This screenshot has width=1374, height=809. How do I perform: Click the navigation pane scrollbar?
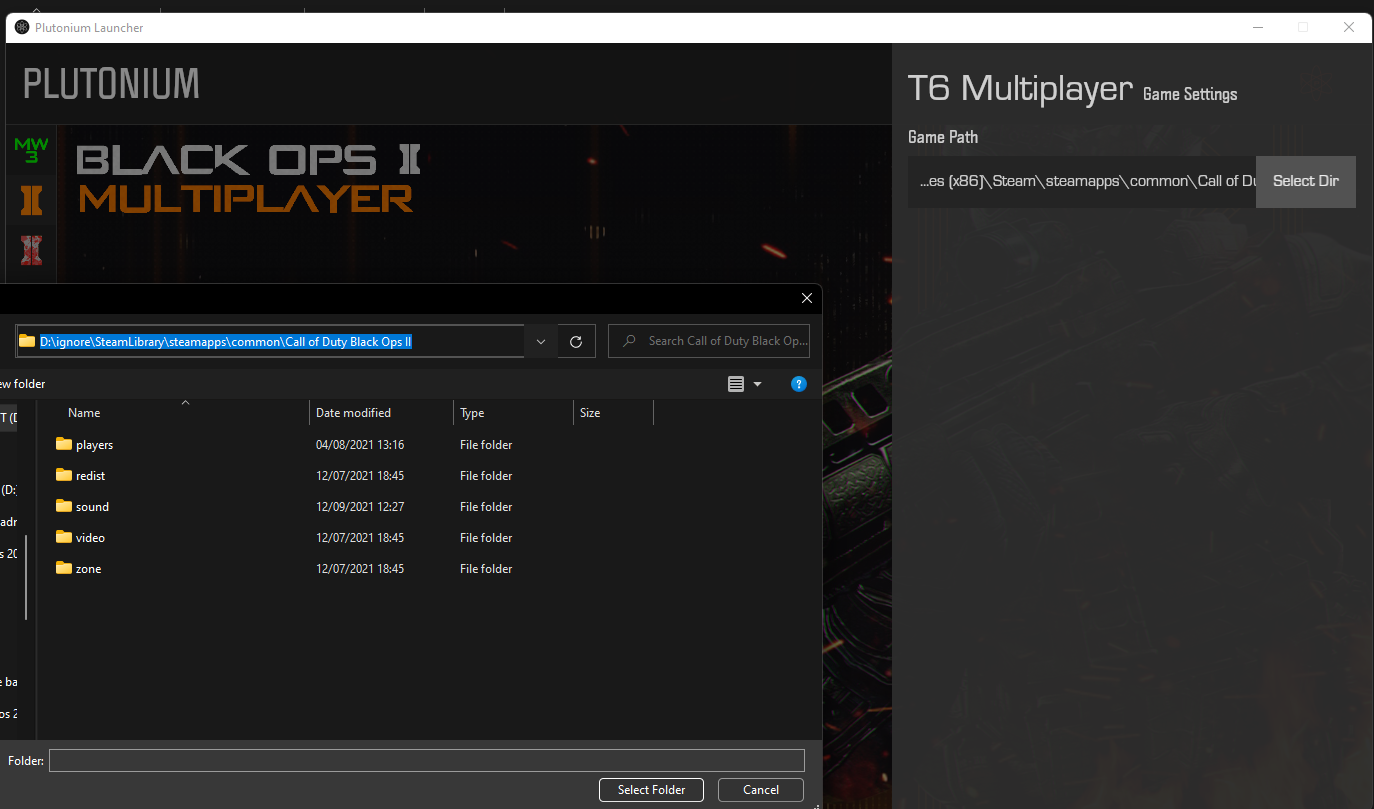coord(27,578)
